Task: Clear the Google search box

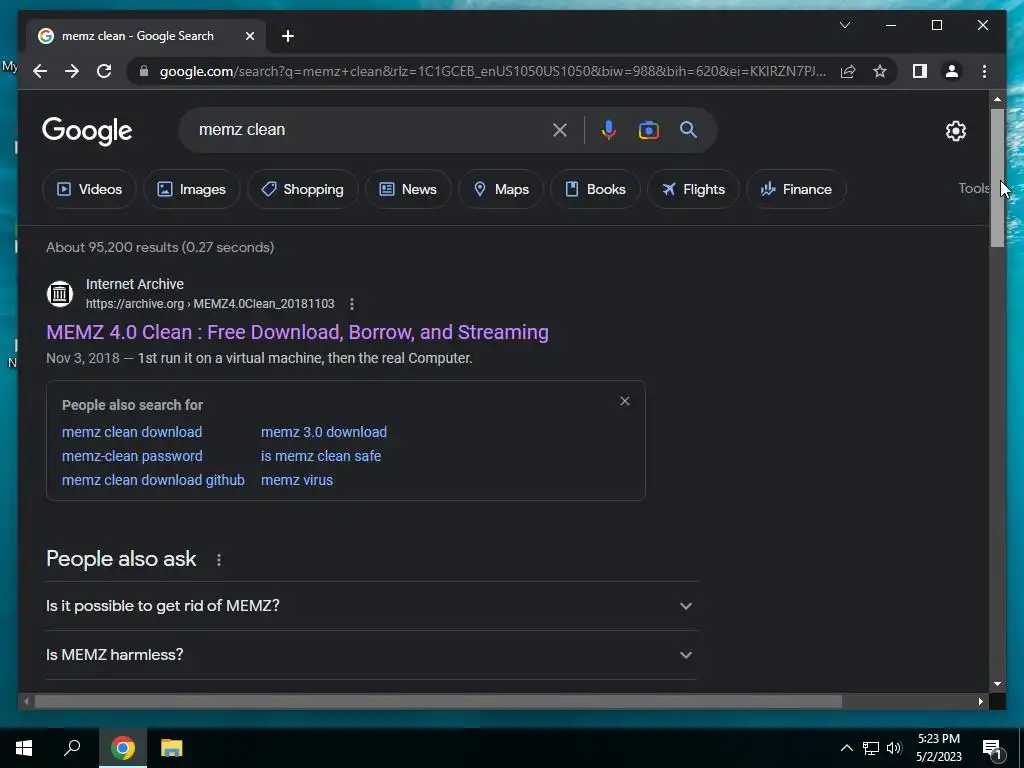Action: [x=560, y=130]
